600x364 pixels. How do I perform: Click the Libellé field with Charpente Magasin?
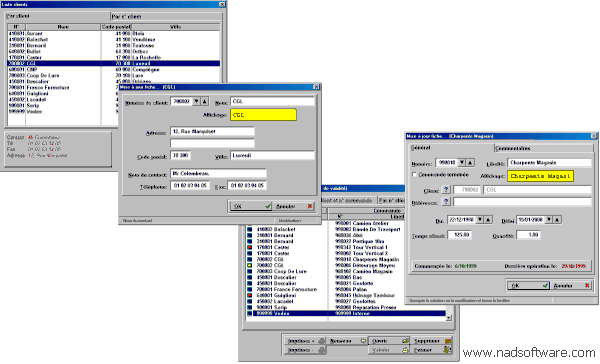click(549, 163)
